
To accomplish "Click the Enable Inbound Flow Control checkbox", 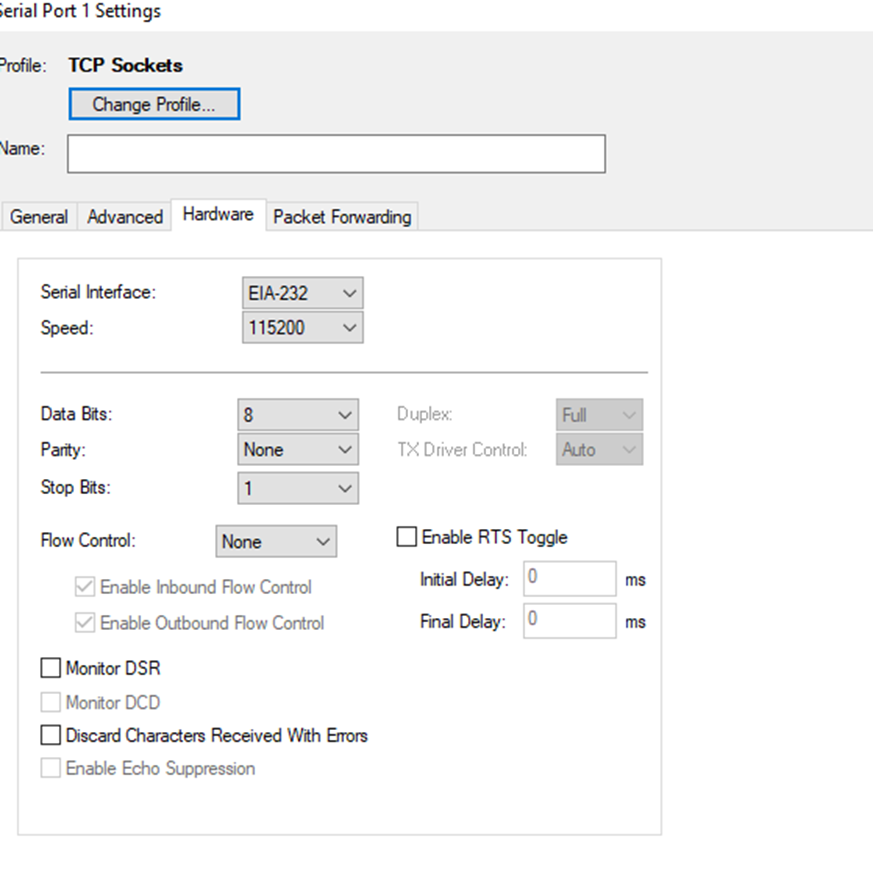I will (85, 587).
